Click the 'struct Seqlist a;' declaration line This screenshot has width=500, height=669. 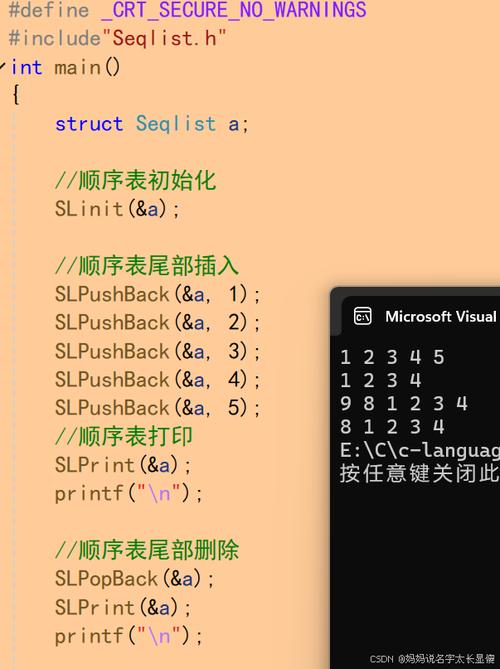click(x=151, y=124)
